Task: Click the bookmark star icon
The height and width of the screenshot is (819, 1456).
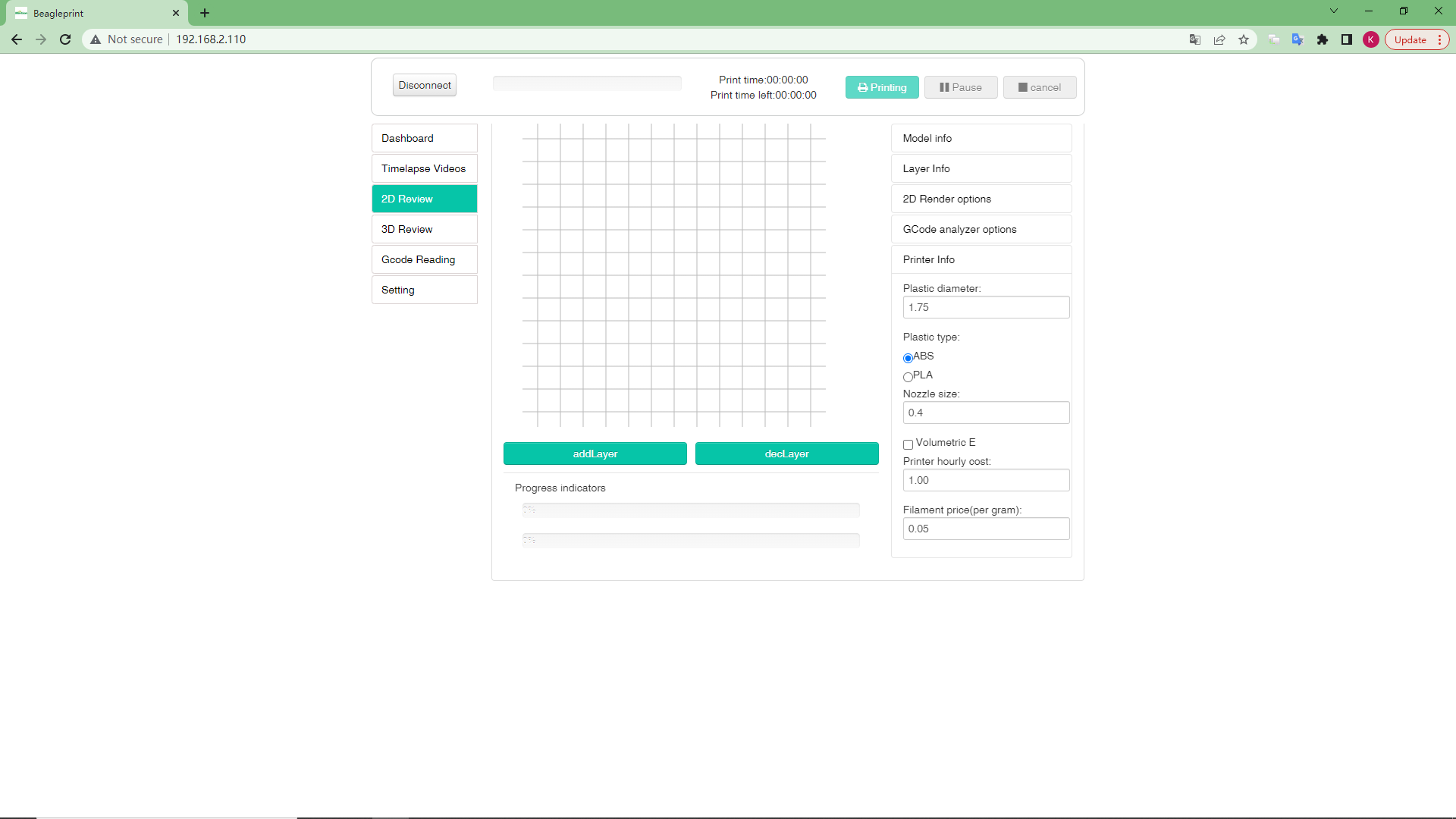Action: point(1244,39)
